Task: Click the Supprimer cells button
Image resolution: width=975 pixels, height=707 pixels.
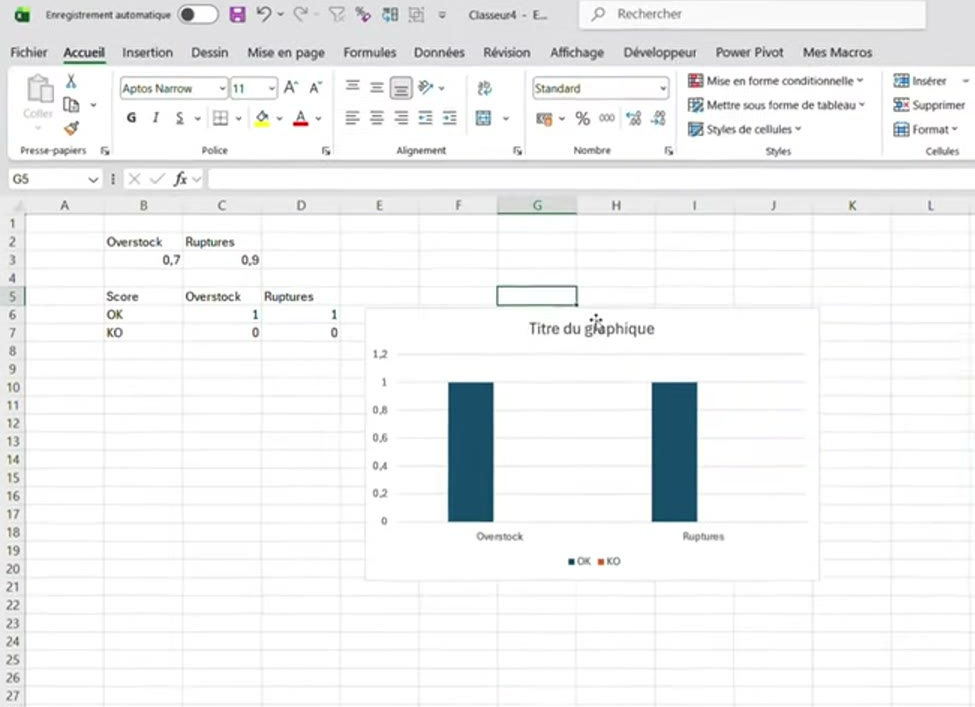Action: coord(929,105)
